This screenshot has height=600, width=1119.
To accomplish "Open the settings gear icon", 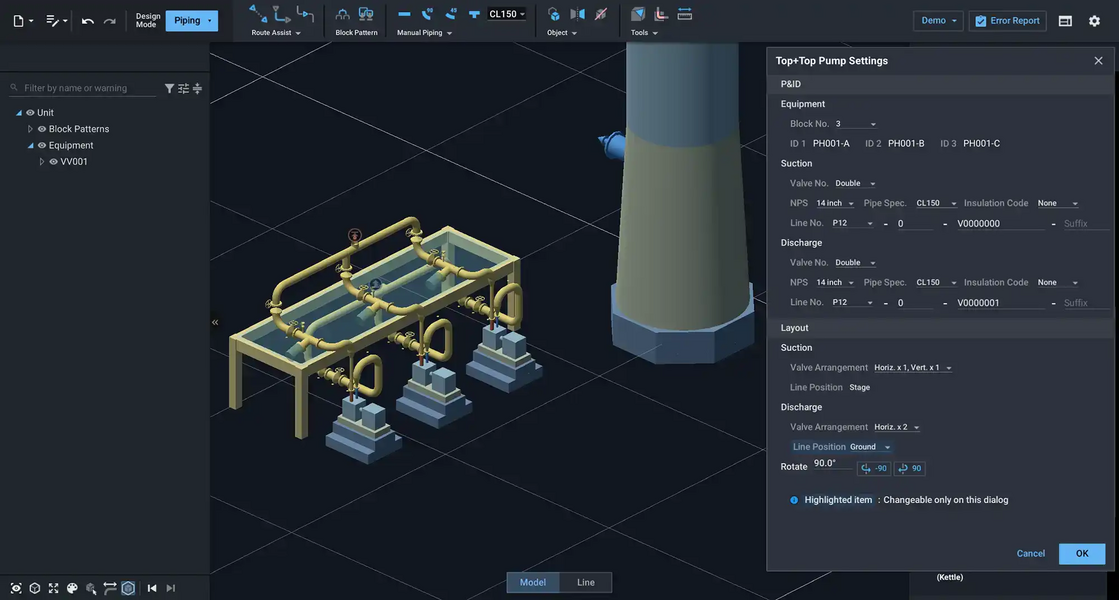I will point(1094,21).
